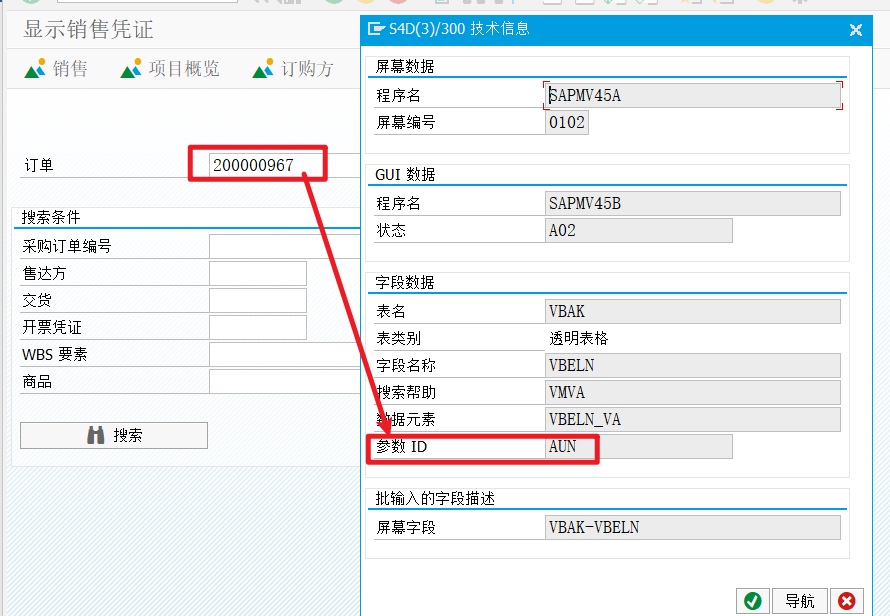Click the 字段名称 field VBELN
Screen dimensions: 890x616
692,366
